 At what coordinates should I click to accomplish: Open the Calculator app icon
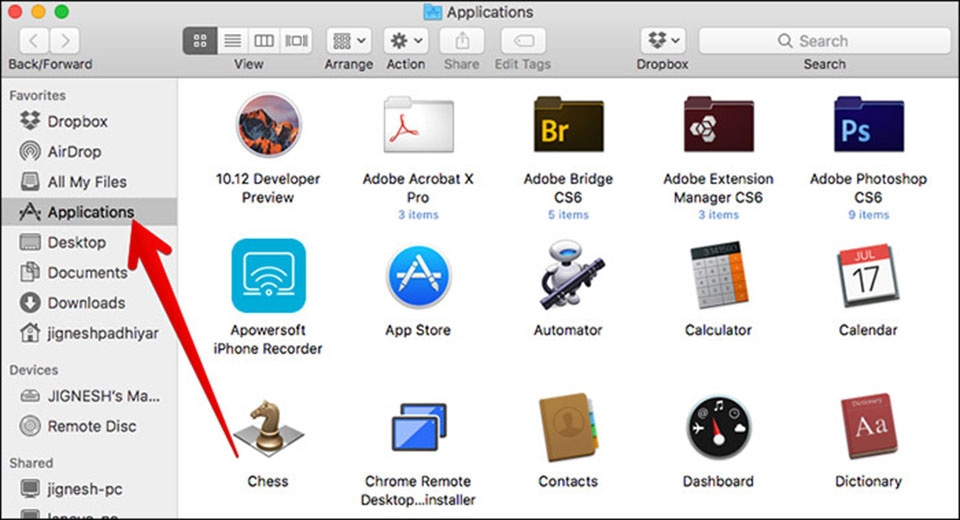point(719,276)
